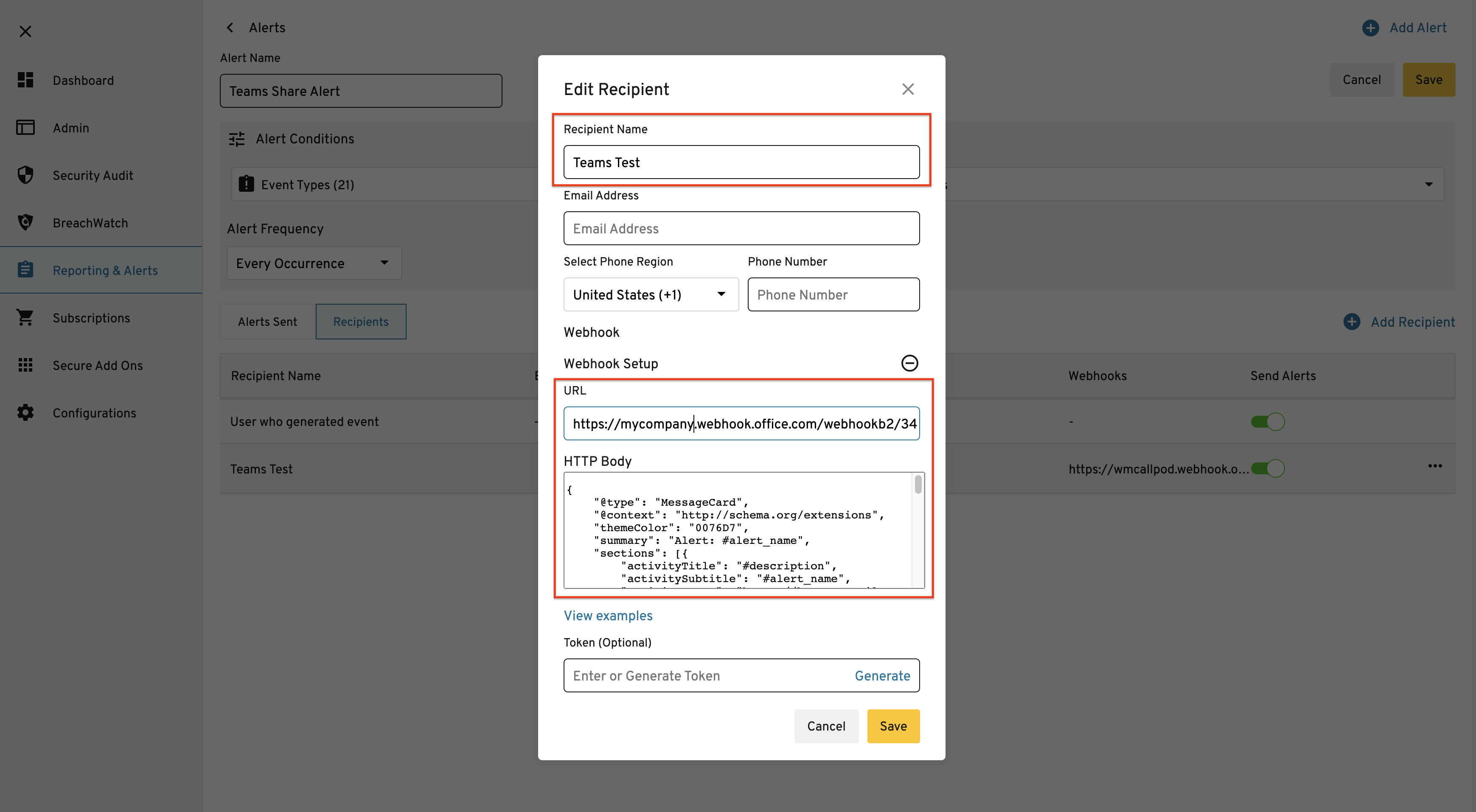Screen dimensions: 1476x812
Task: Click Generate to create a token
Action: click(882, 676)
